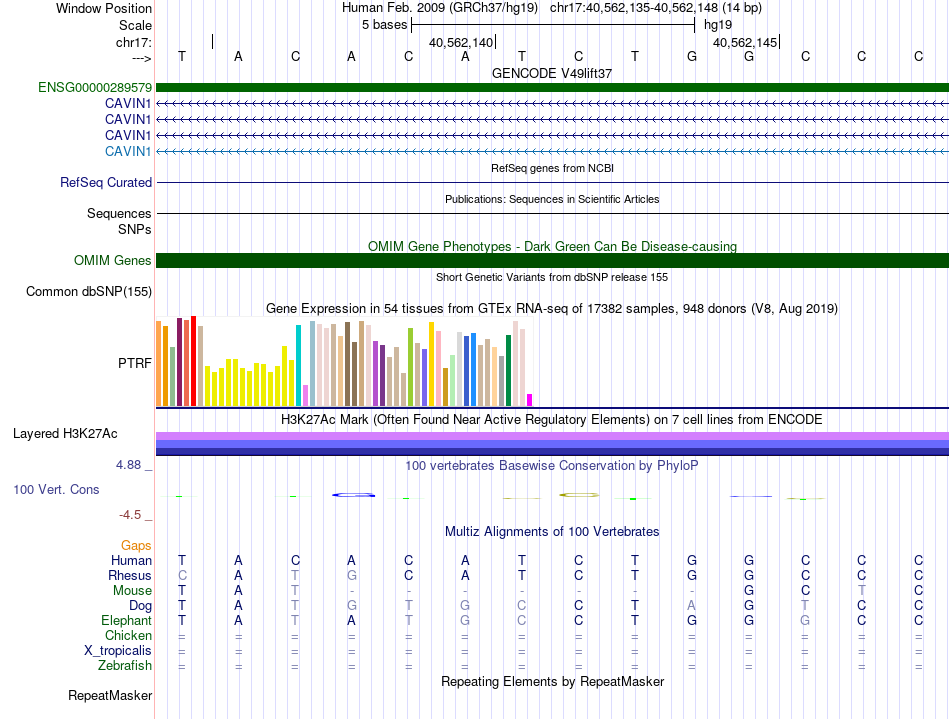
Task: Click the 'chr17:' ruler label
Action: click(x=134, y=42)
